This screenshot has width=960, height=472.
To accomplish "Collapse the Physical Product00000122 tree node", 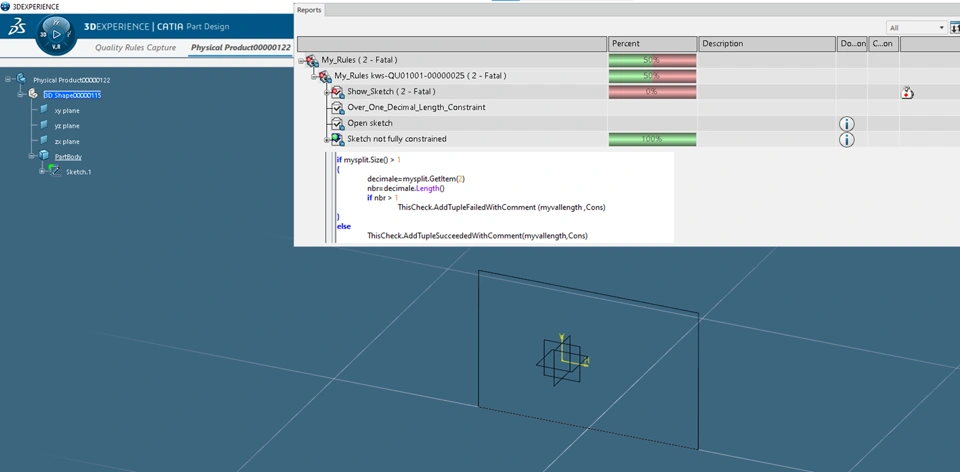I will tap(7, 79).
